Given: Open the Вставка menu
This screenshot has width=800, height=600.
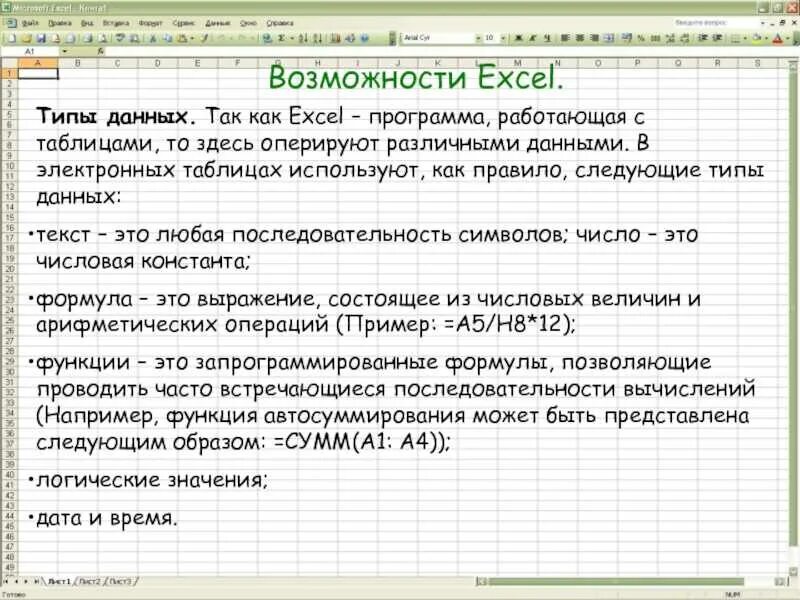Looking at the screenshot, I should pos(116,23).
